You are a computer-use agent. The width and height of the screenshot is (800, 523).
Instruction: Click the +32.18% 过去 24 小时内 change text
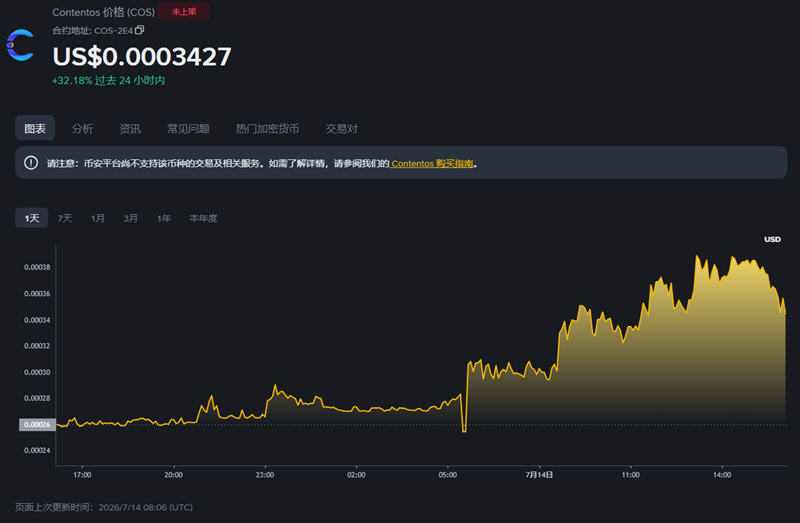(109, 81)
